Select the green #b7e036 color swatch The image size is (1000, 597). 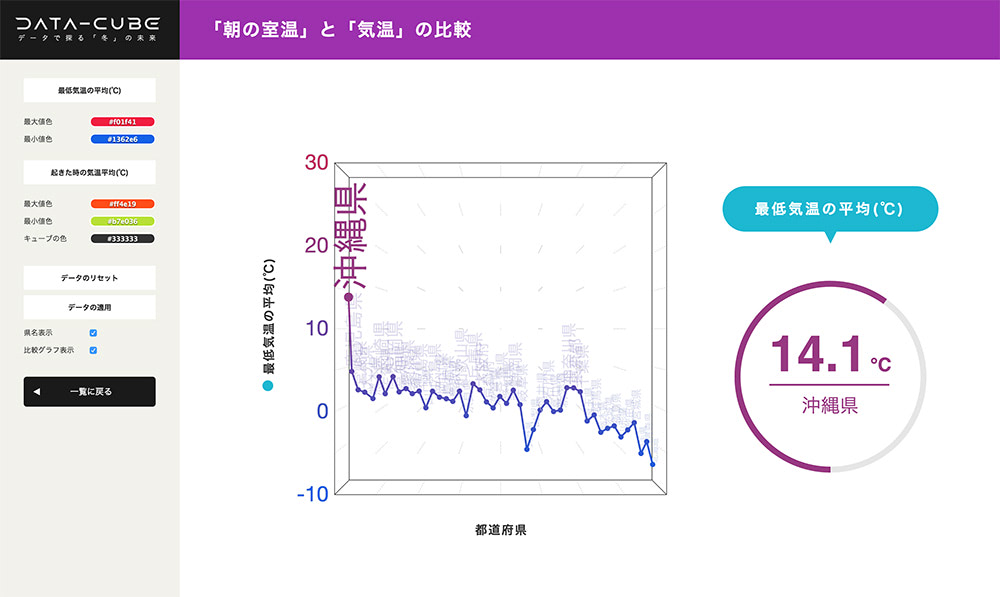point(122,221)
